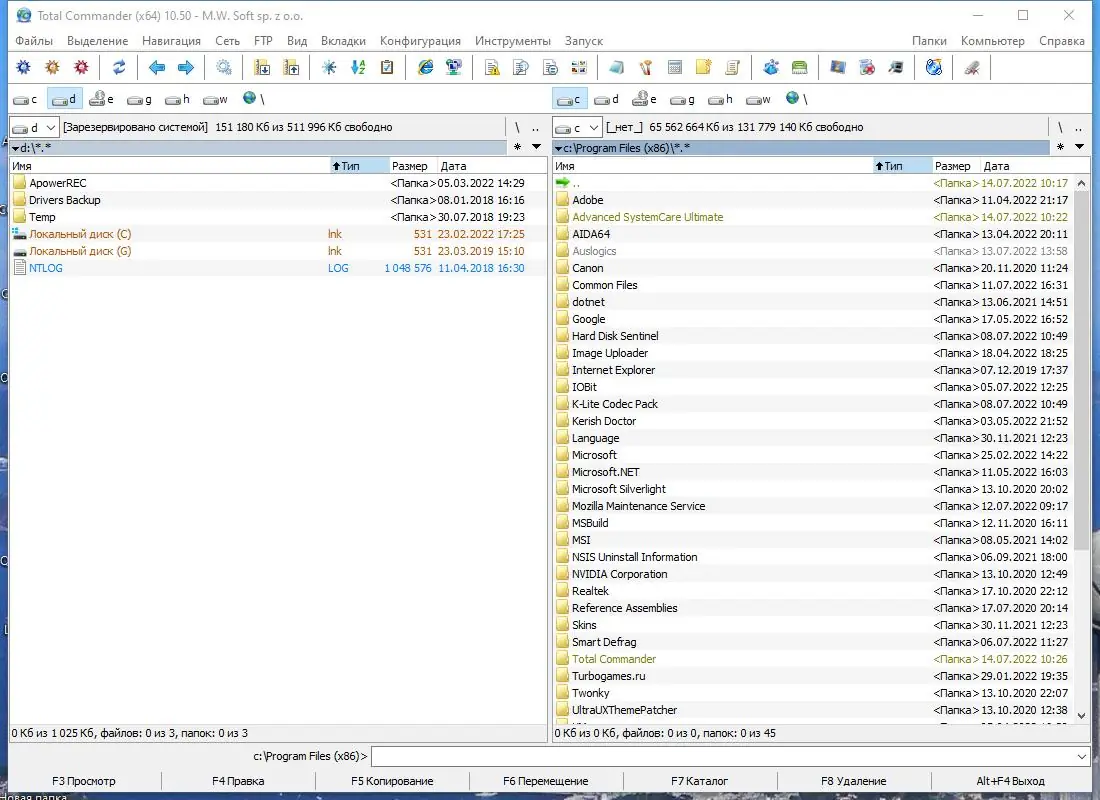The width and height of the screenshot is (1100, 800).
Task: Select the Pack files toolbar icon
Action: click(x=263, y=67)
